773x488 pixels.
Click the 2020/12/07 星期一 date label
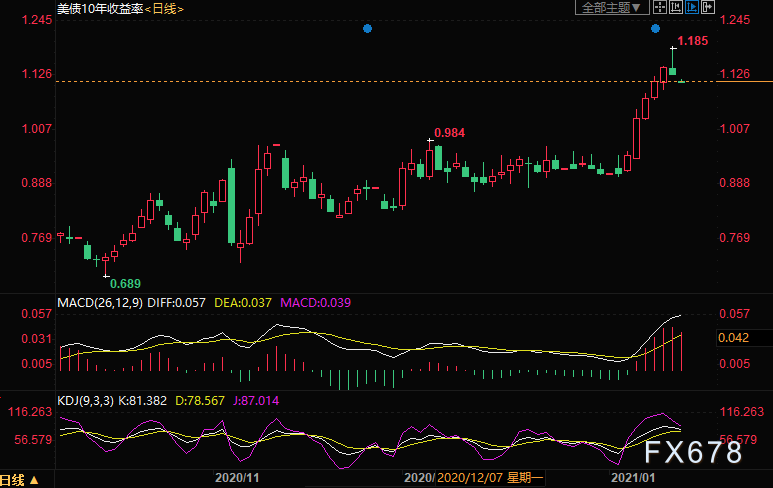[490, 478]
